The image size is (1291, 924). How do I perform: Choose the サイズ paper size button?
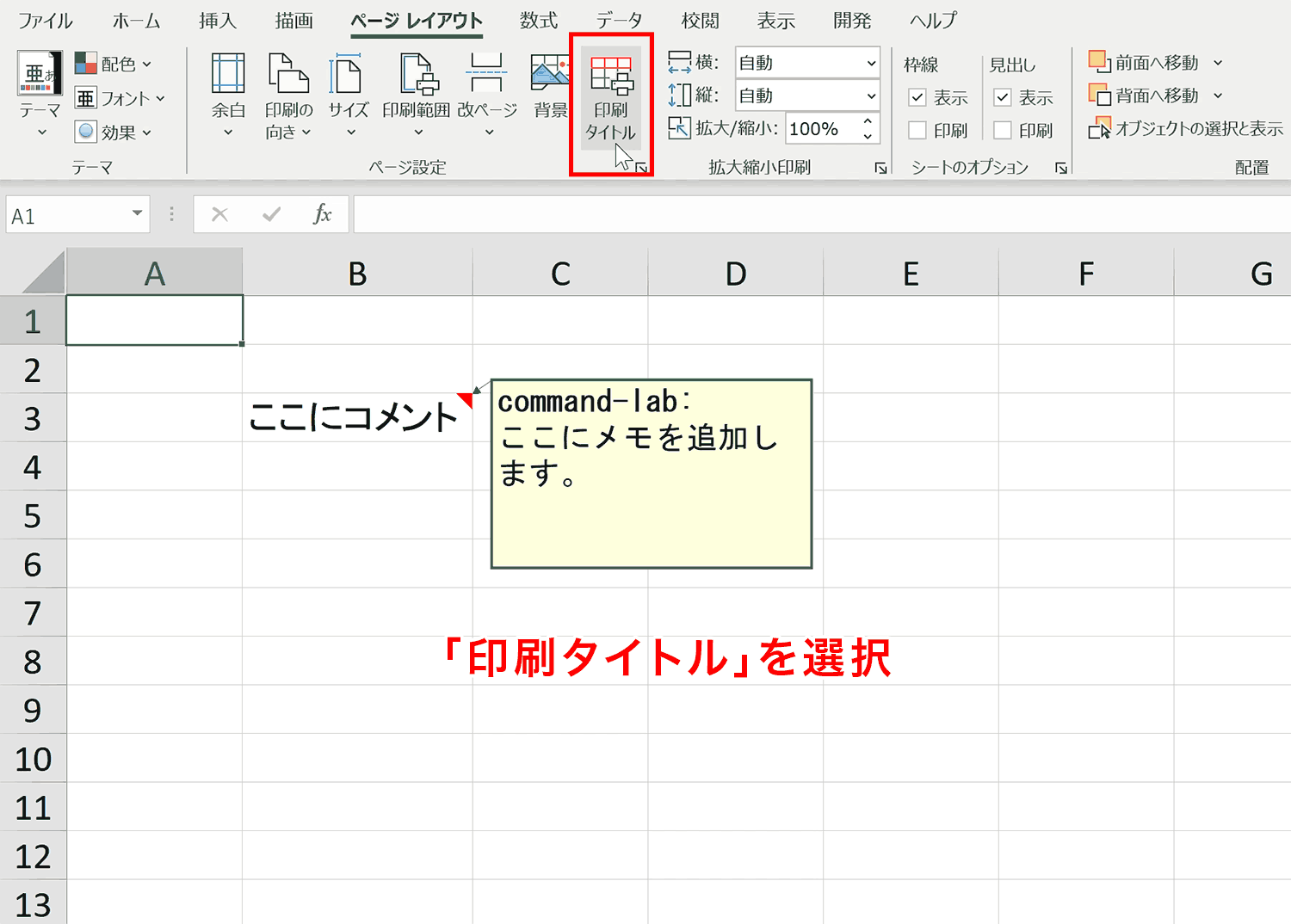pos(349,95)
